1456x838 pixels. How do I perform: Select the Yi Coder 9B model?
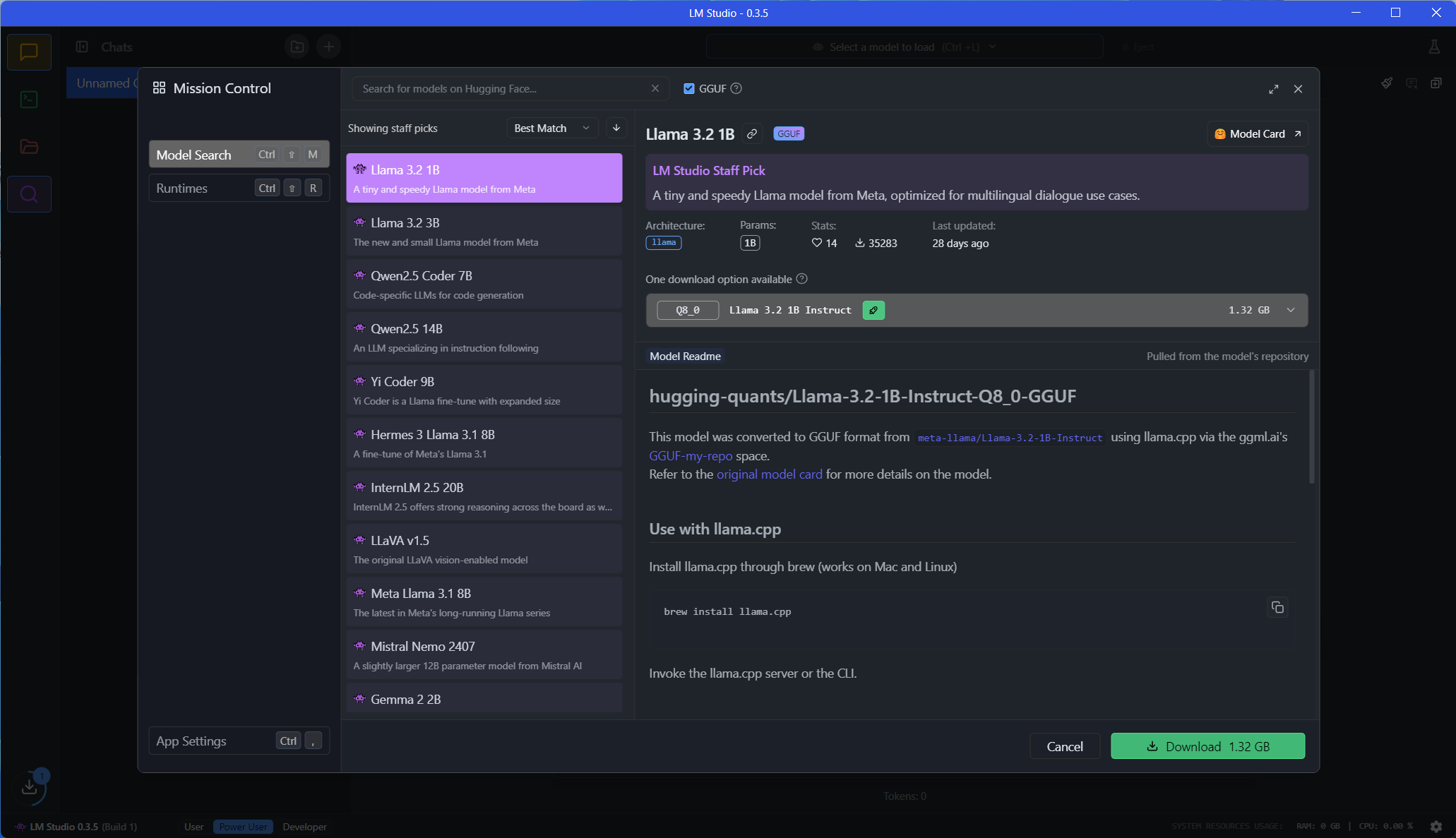coord(484,390)
